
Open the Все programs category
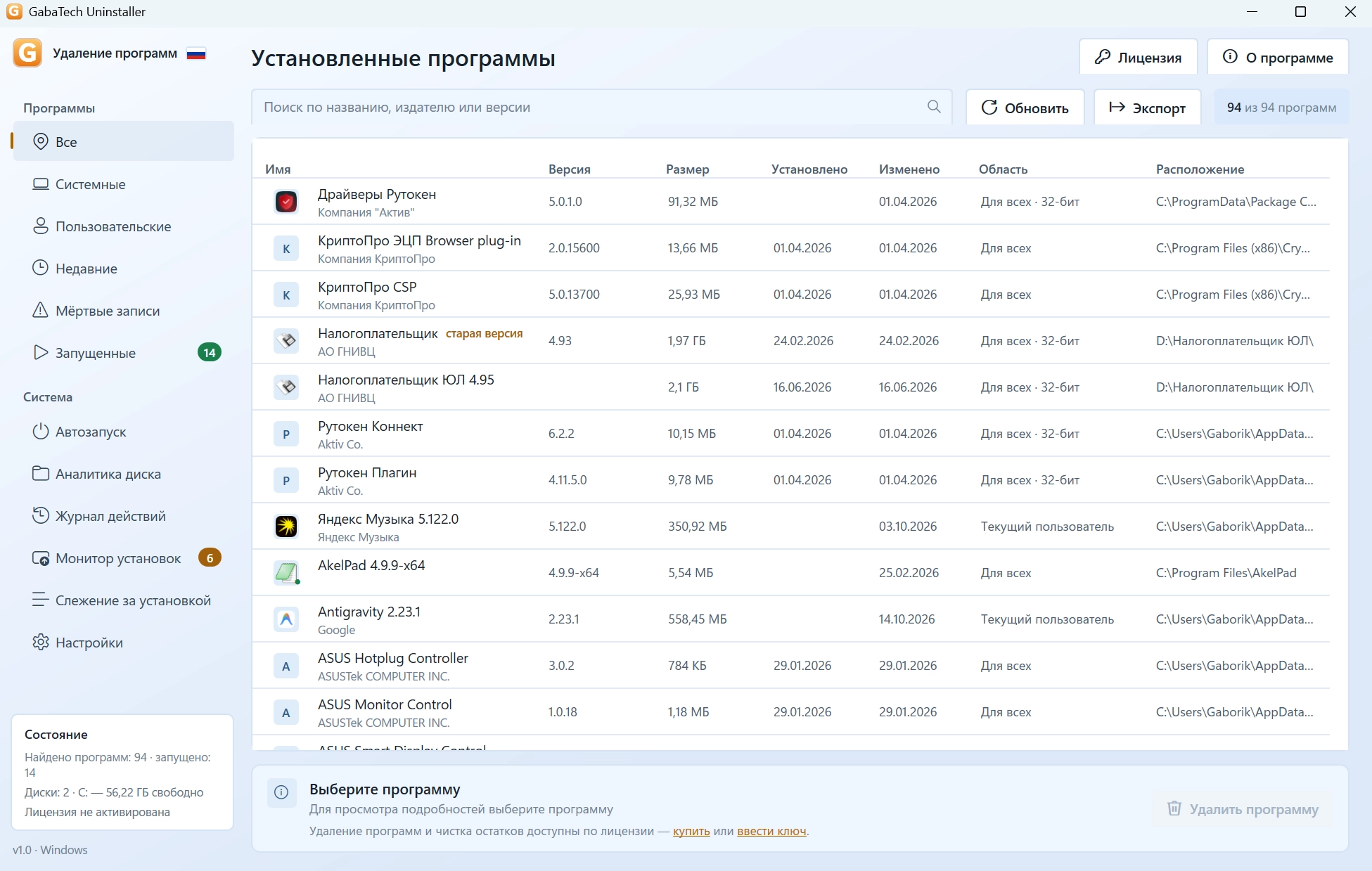click(124, 141)
